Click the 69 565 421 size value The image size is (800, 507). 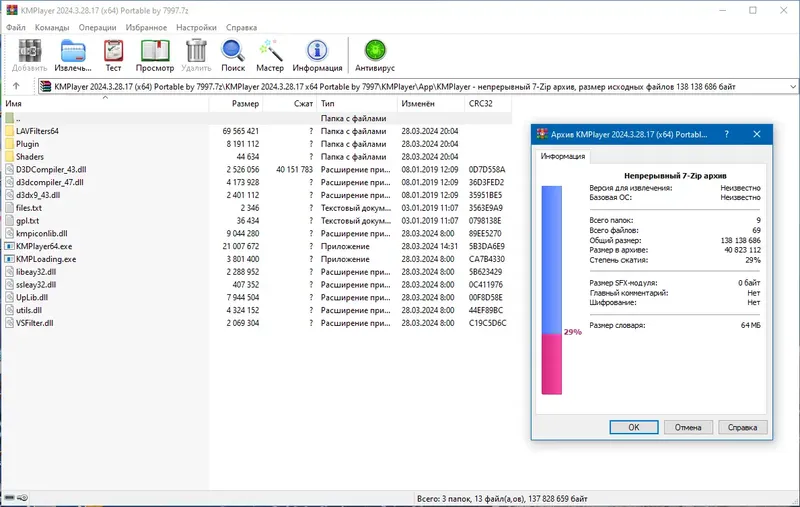point(240,131)
